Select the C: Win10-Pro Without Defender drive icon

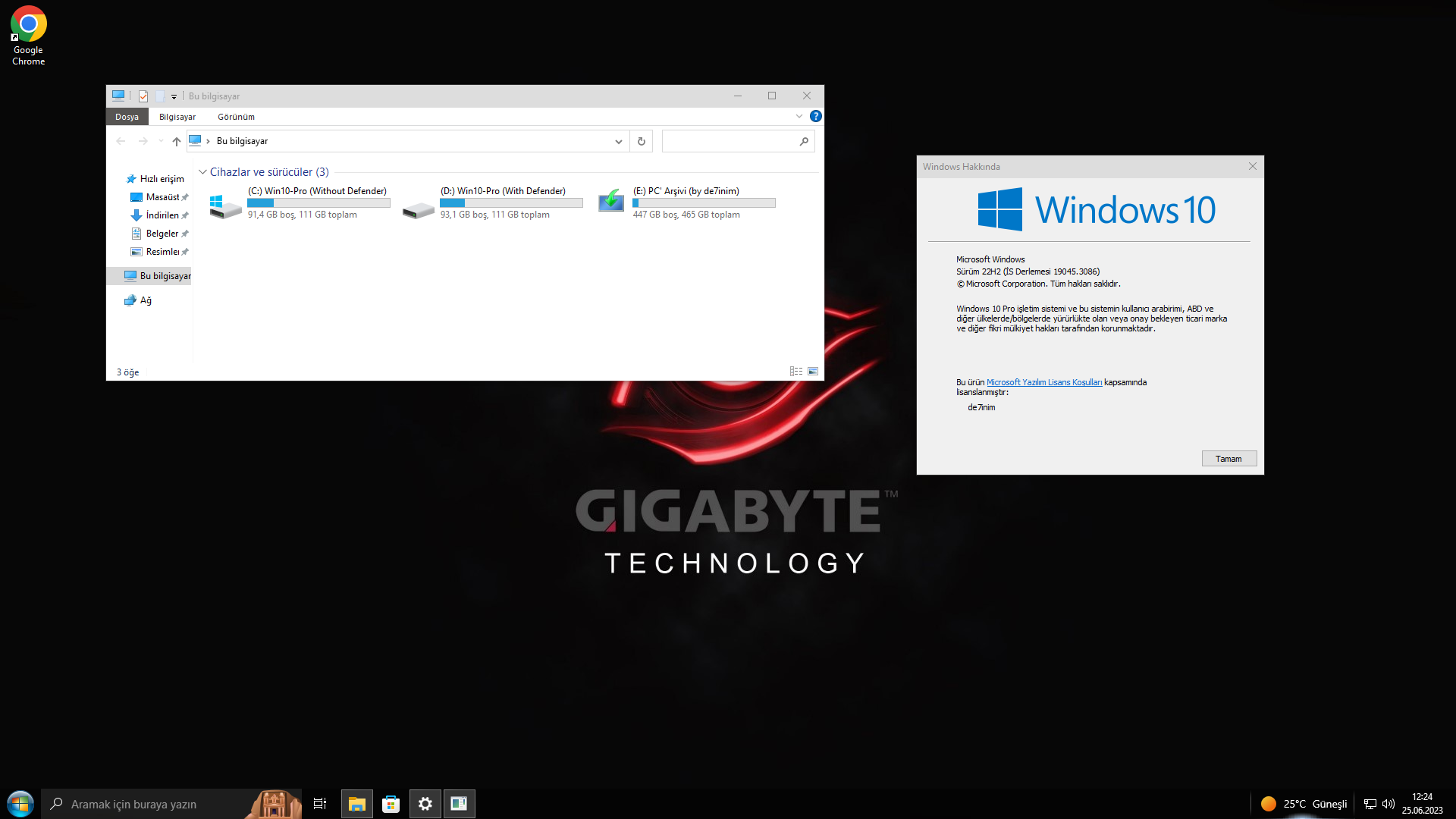coord(225,206)
